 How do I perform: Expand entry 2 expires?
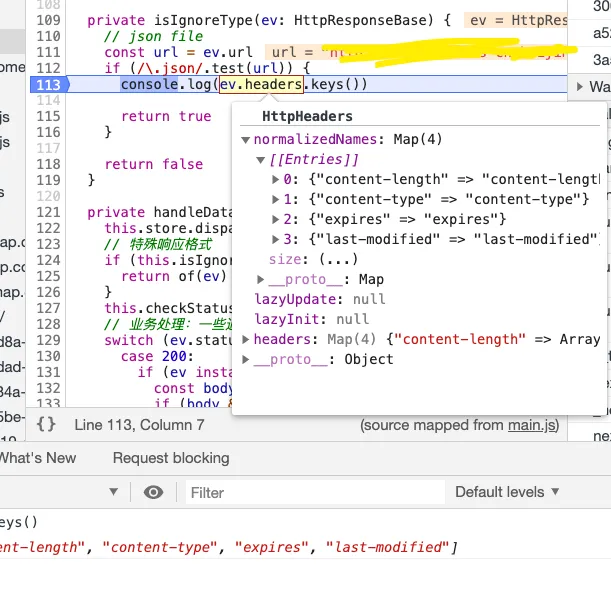[275, 219]
